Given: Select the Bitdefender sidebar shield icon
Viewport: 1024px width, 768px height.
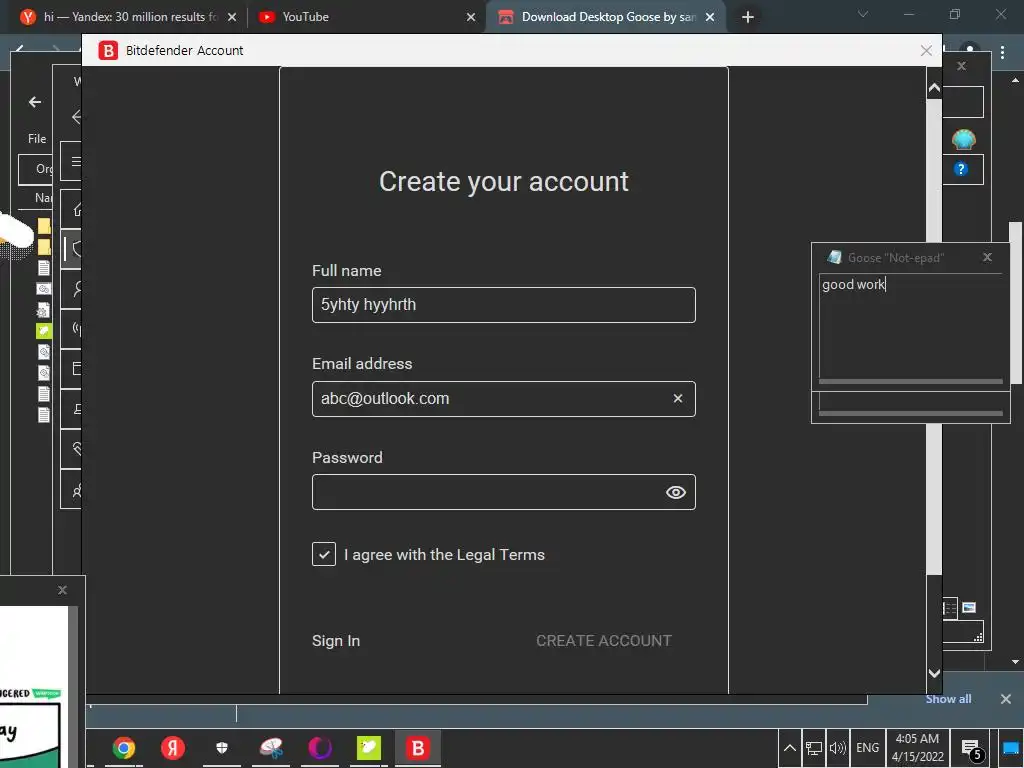Looking at the screenshot, I should pos(76,249).
